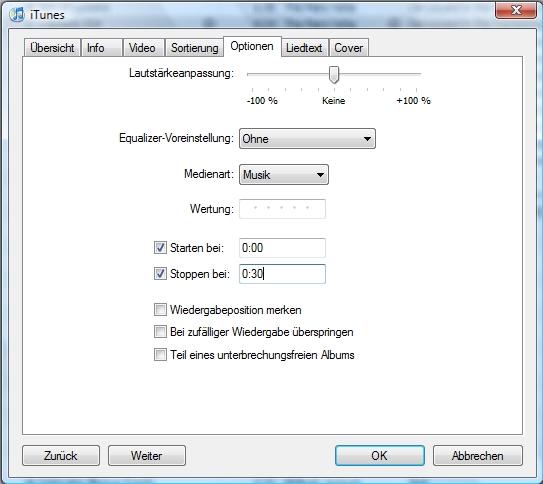Click the iTunes icon in title bar

click(17, 15)
